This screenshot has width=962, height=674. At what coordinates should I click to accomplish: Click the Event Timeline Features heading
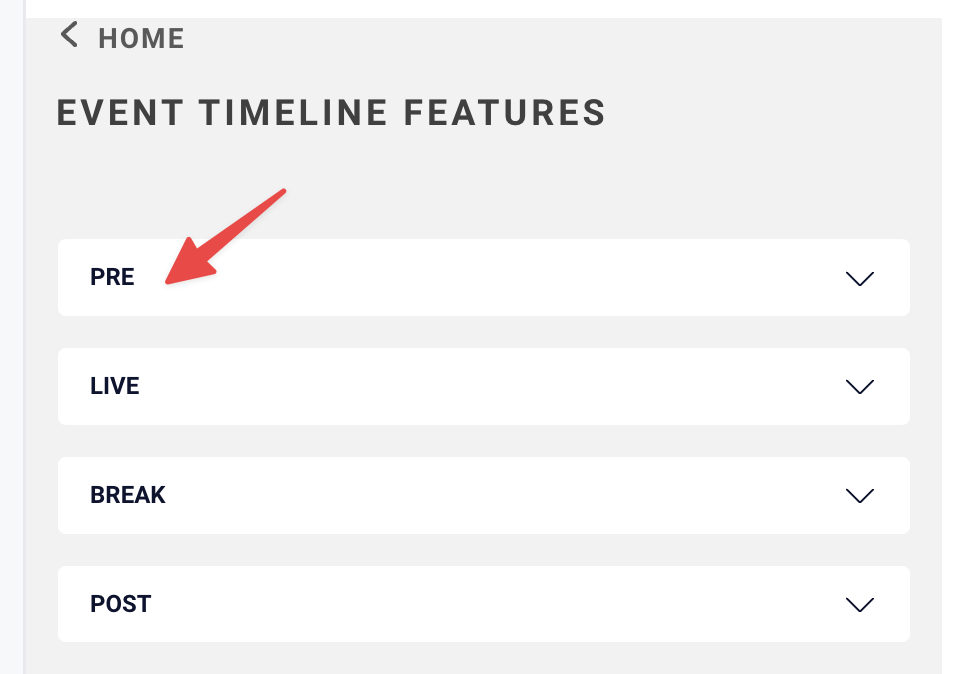click(x=331, y=113)
